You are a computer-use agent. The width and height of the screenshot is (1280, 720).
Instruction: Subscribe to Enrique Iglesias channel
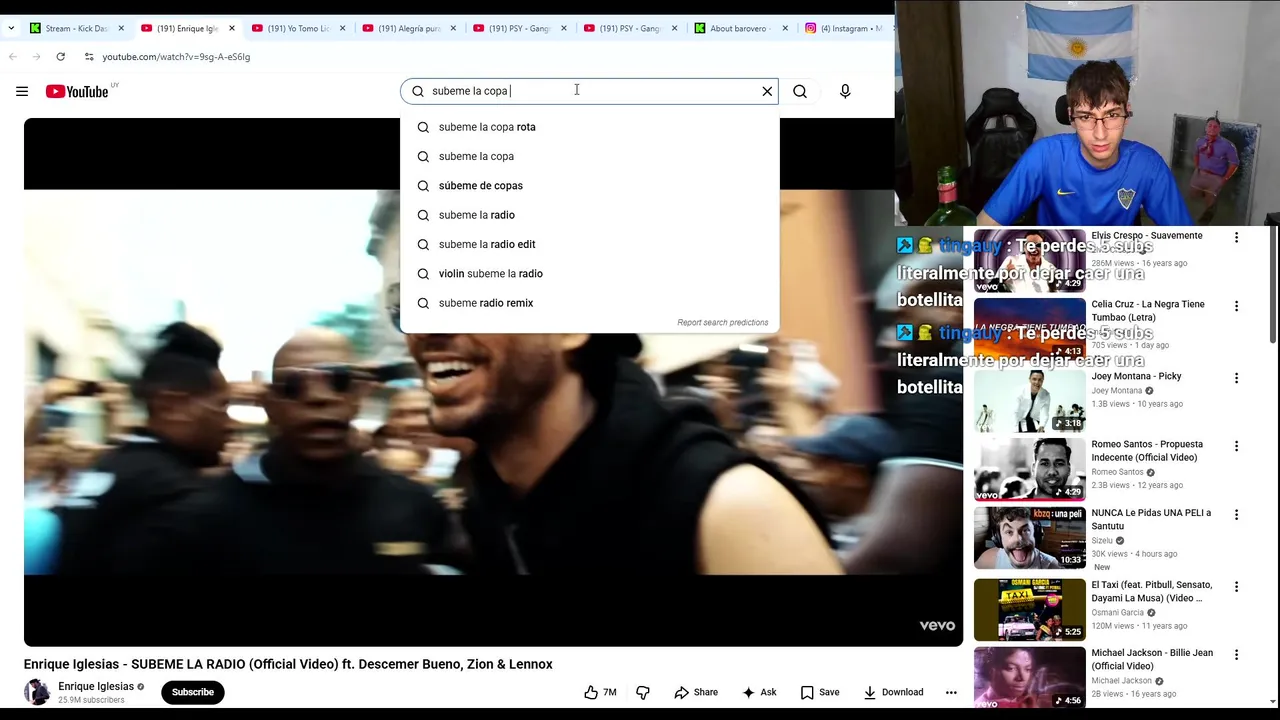click(x=192, y=692)
